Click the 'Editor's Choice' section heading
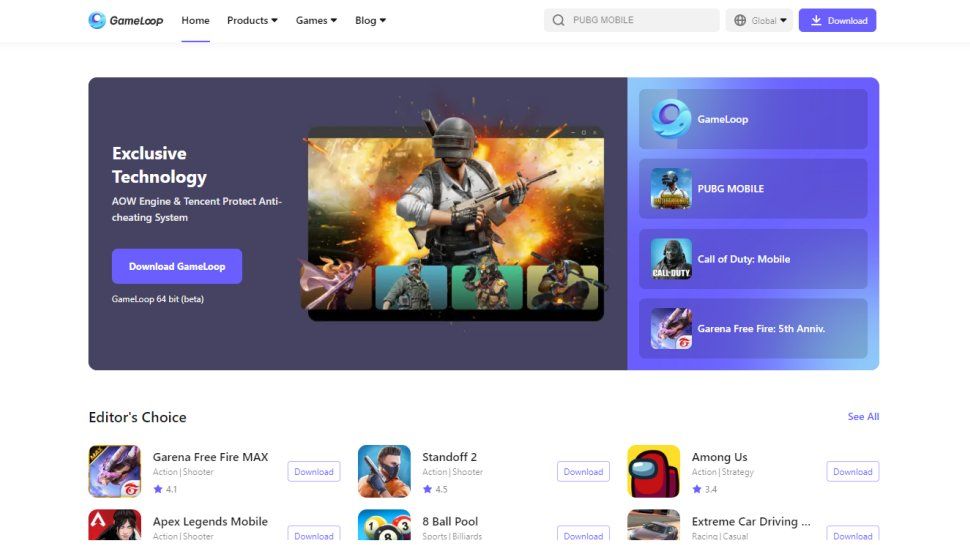This screenshot has height=545, width=970. (137, 417)
